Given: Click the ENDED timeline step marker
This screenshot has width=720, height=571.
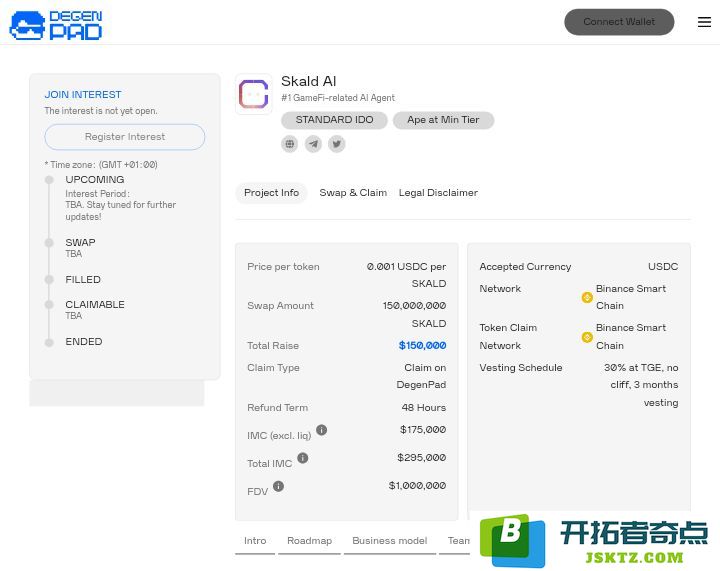Looking at the screenshot, I should point(49,342).
